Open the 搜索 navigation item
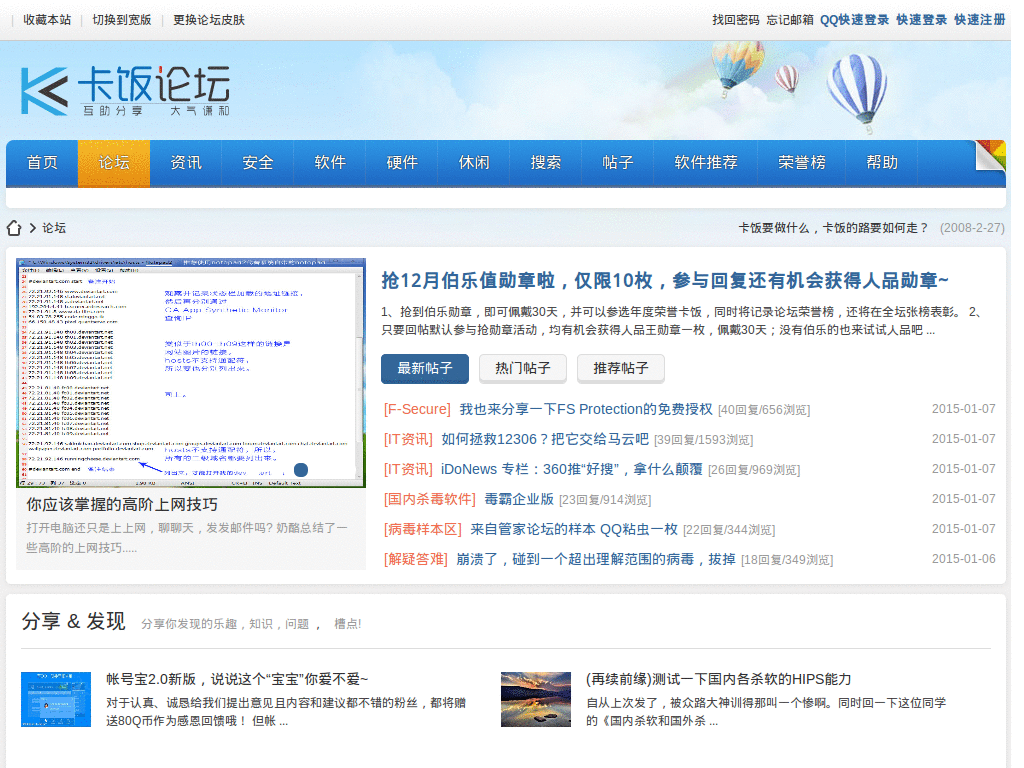Viewport: 1024px width, 768px height. tap(545, 163)
